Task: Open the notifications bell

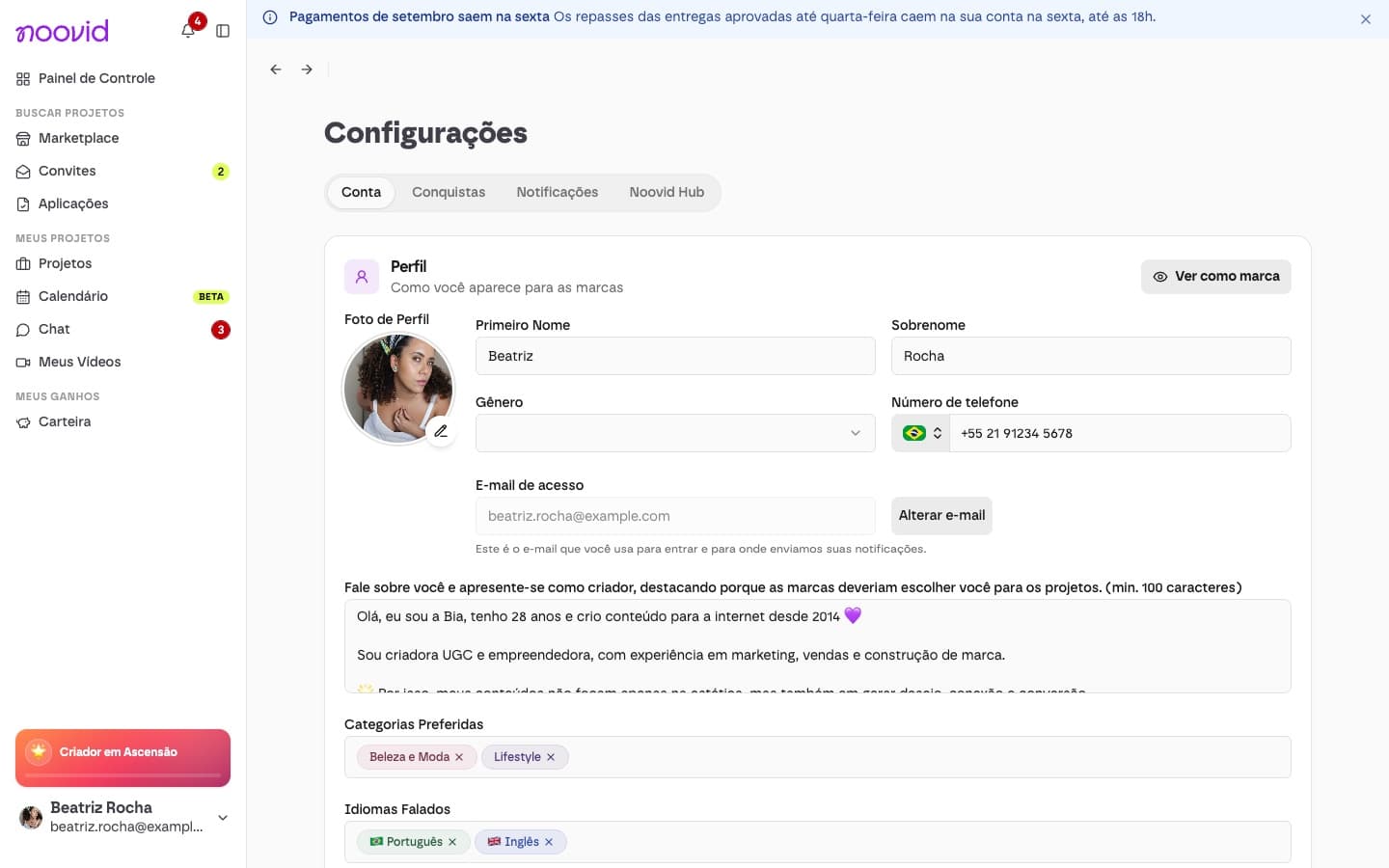Action: tap(188, 31)
